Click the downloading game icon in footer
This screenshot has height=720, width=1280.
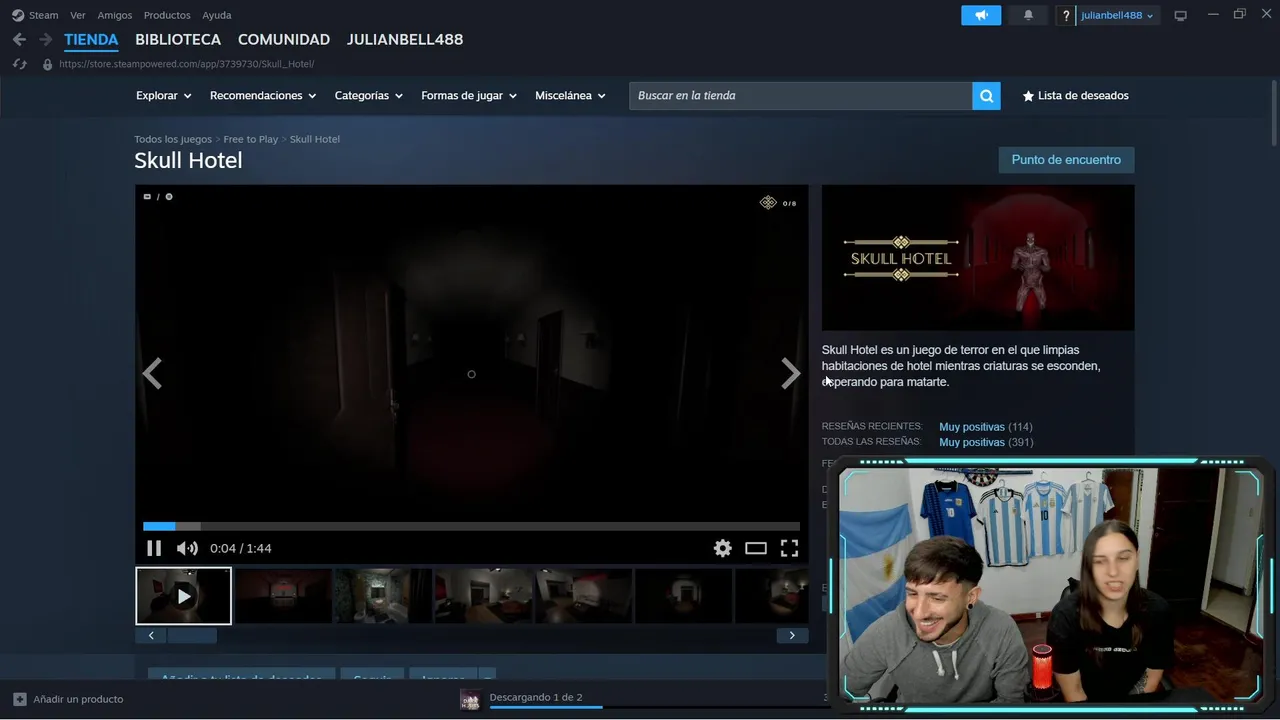(470, 700)
